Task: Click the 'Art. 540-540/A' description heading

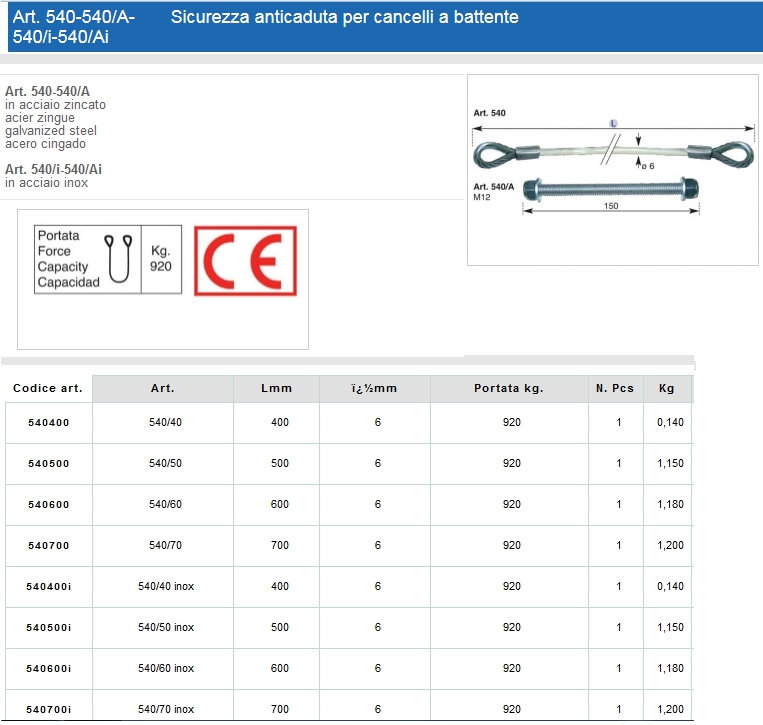Action: (x=47, y=91)
